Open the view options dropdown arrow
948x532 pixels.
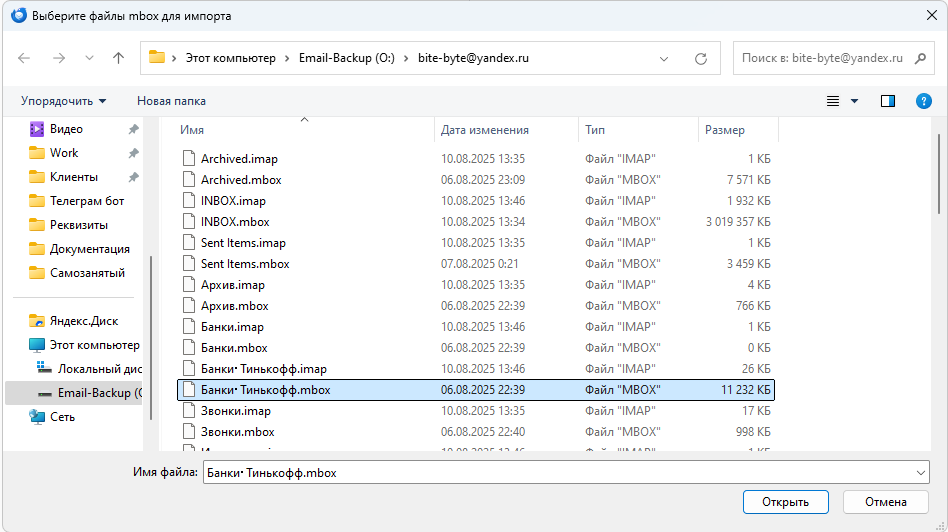(854, 101)
